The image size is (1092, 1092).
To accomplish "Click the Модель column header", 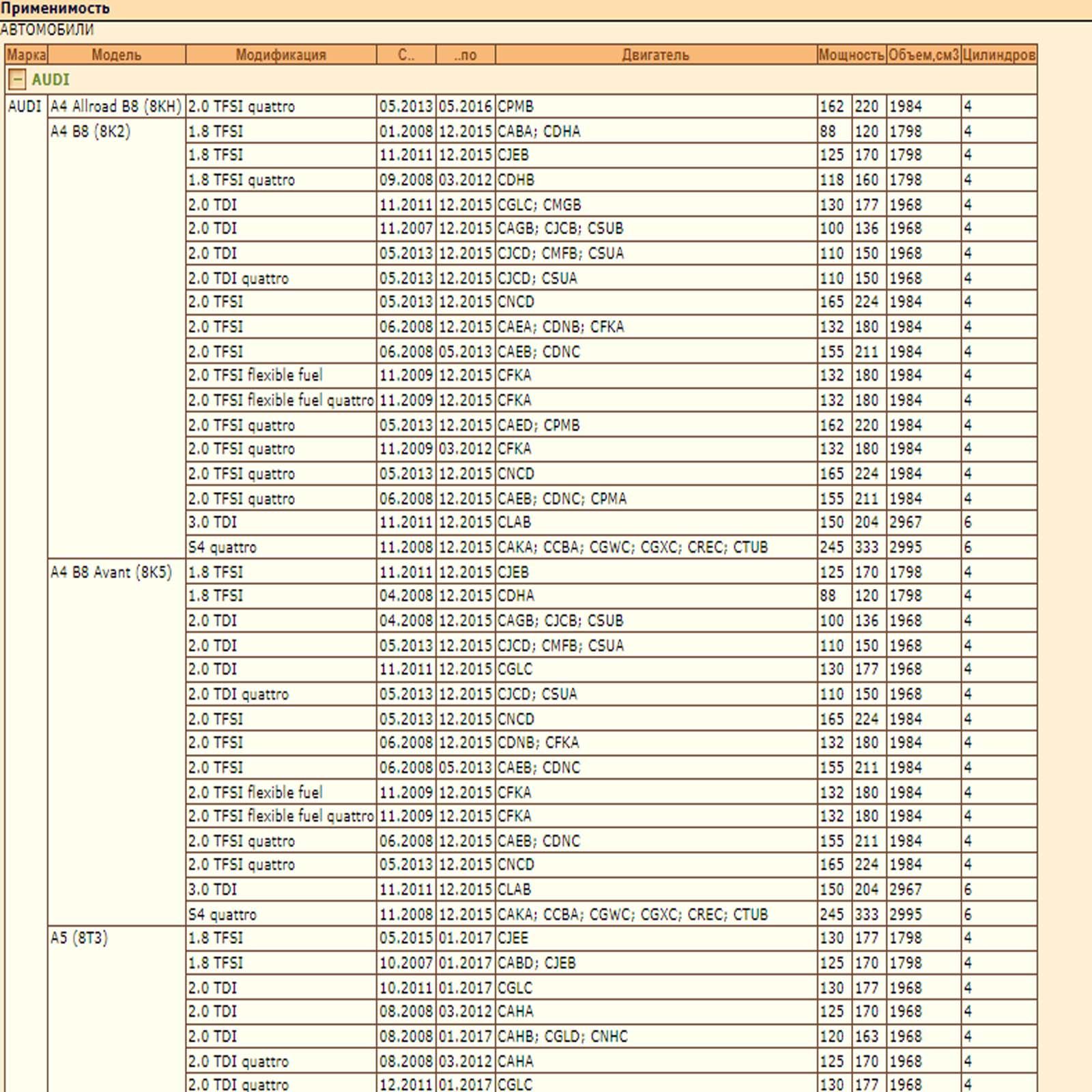I will tap(116, 55).
